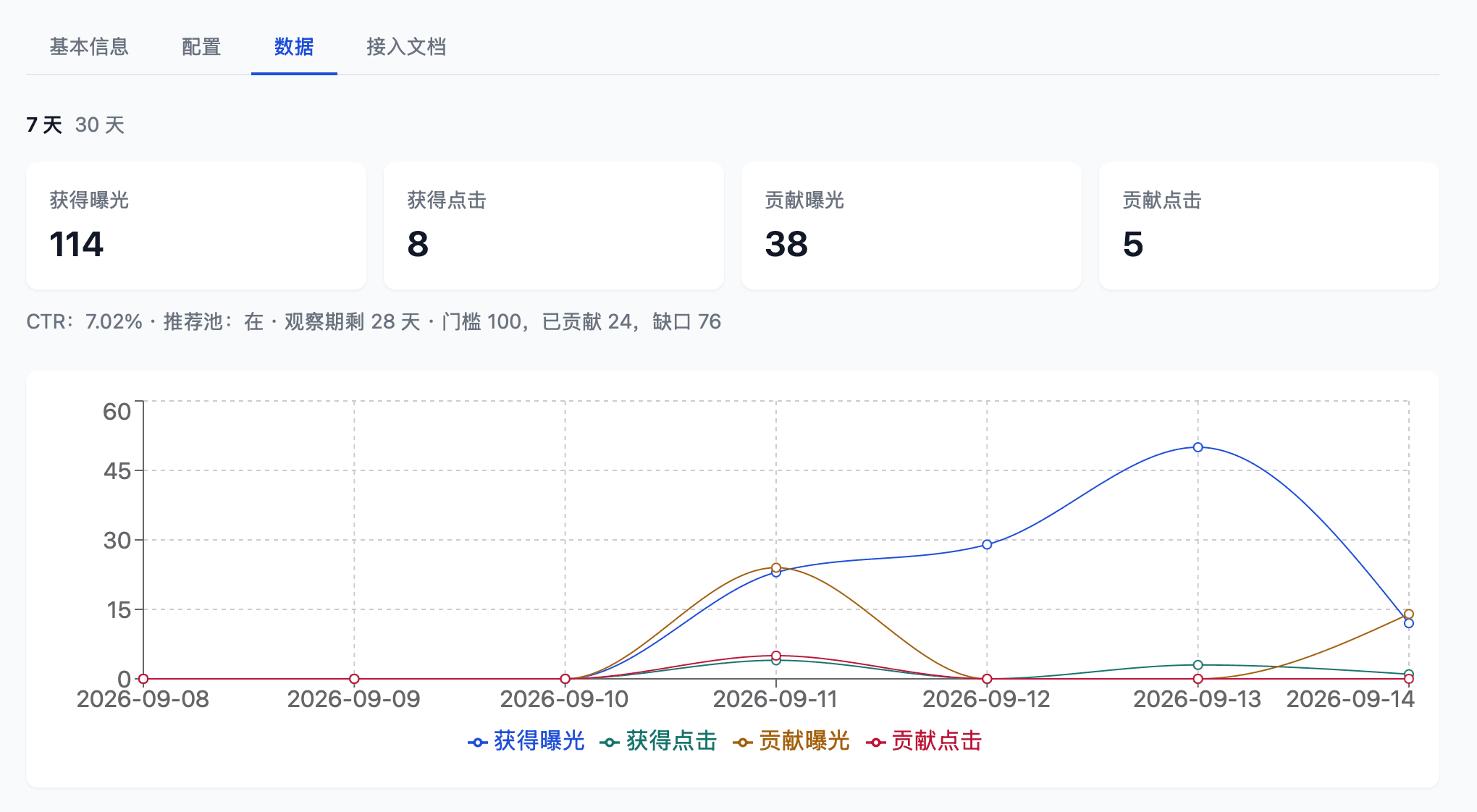Click the 获得曝光 data point on 2026-09-12
This screenshot has height=812, width=1477.
987,544
